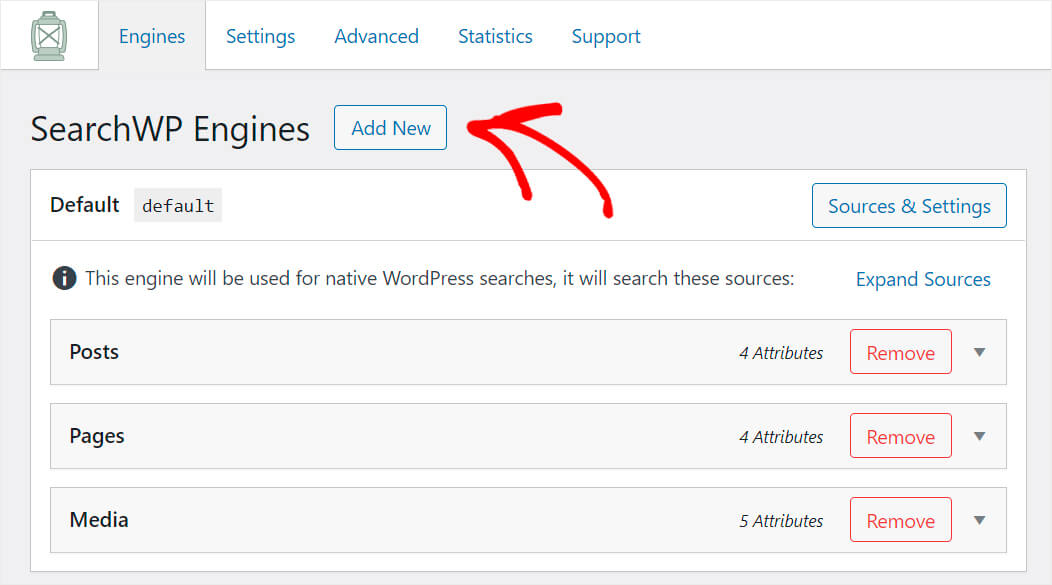The image size is (1052, 585).
Task: Click the Pages source title
Action: (x=97, y=436)
